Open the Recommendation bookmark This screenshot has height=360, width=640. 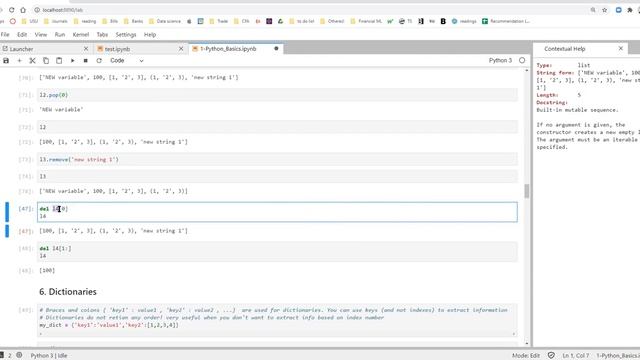(x=506, y=21)
